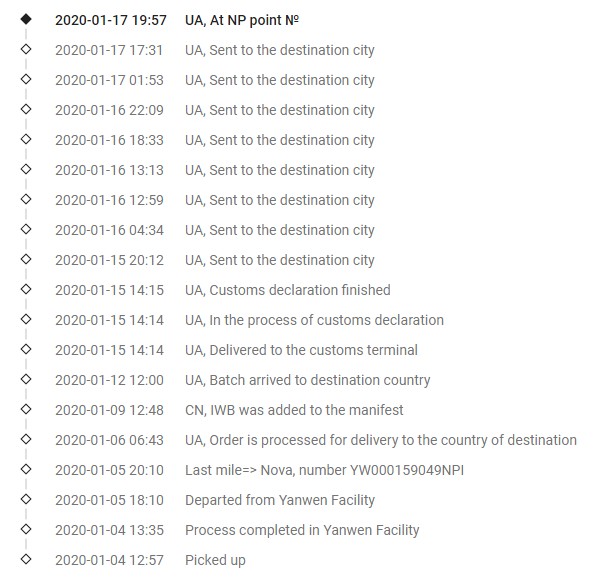This screenshot has height=574, width=589.
Task: Click the diamond icon next to 2020-01-15 14:15
Action: pyautogui.click(x=26, y=289)
